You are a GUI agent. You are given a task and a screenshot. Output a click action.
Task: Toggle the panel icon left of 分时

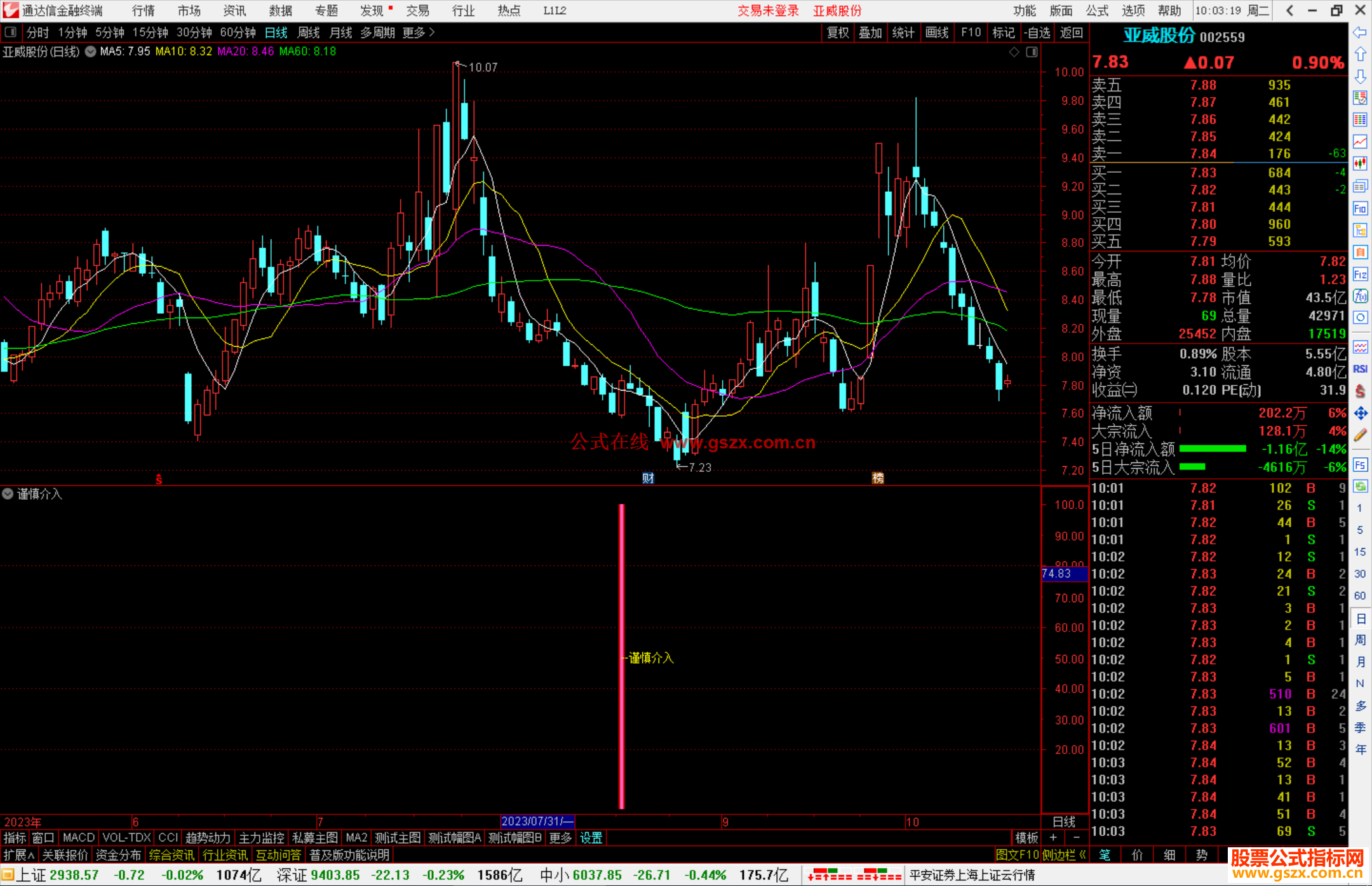click(11, 32)
